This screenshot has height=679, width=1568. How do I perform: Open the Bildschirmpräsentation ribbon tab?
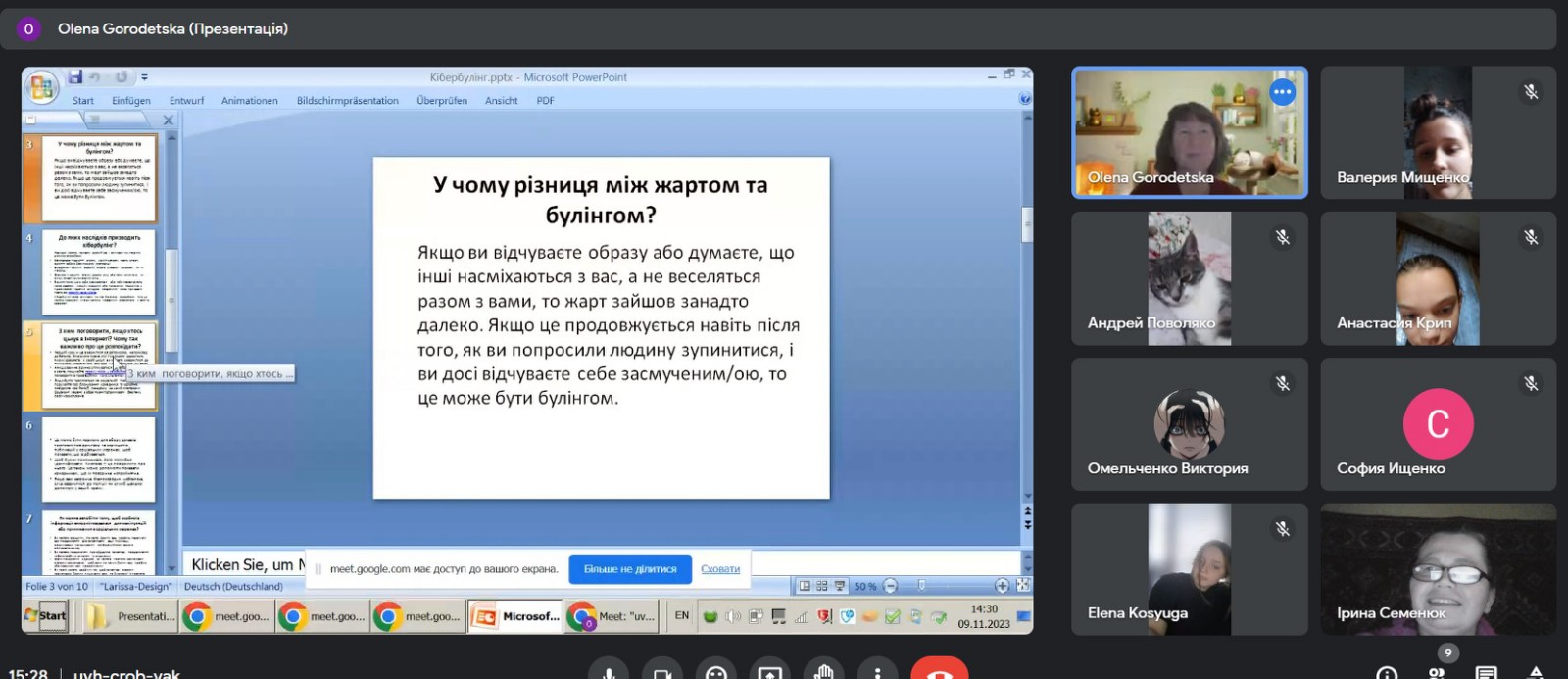pos(348,100)
